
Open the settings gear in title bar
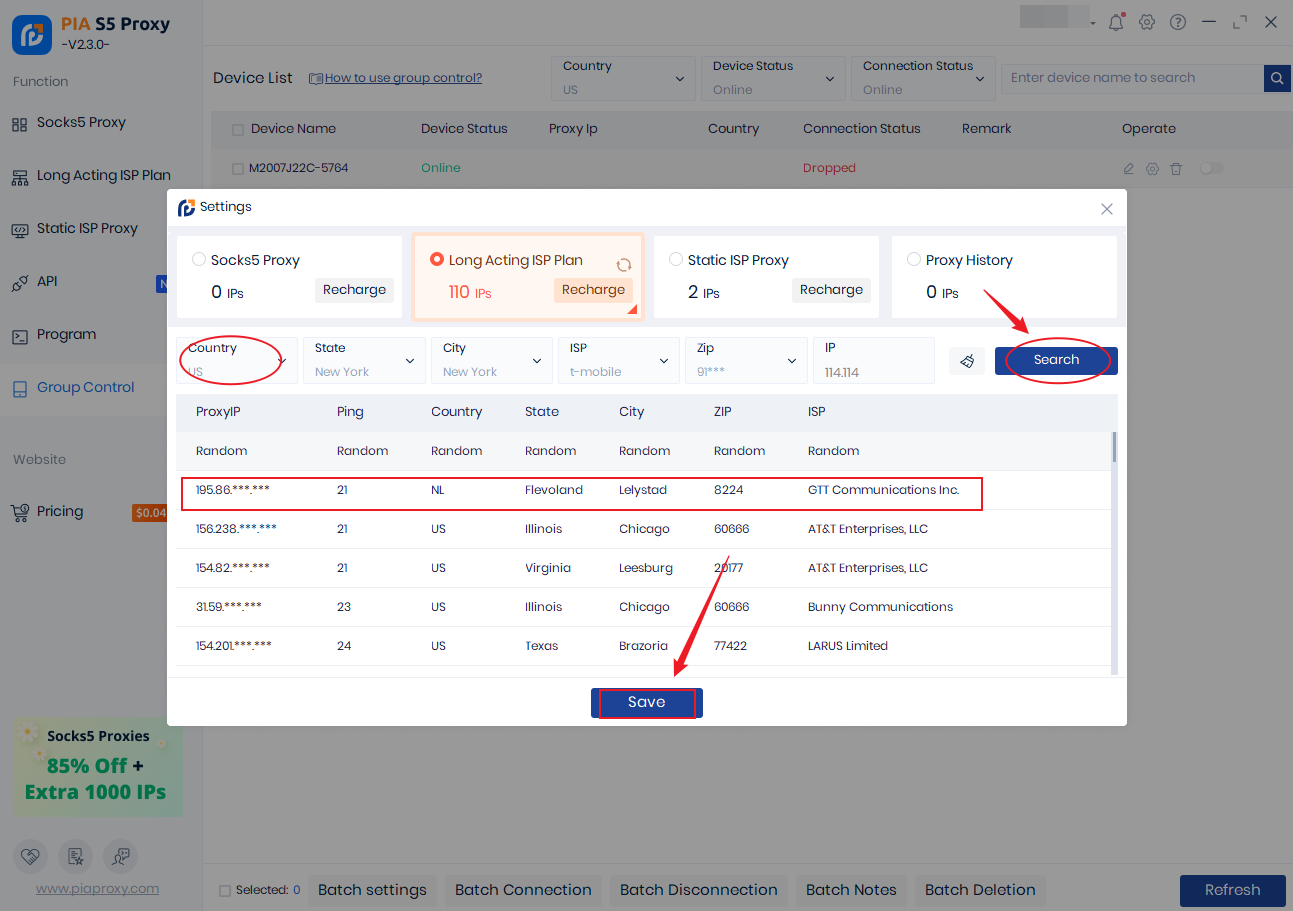tap(1147, 22)
